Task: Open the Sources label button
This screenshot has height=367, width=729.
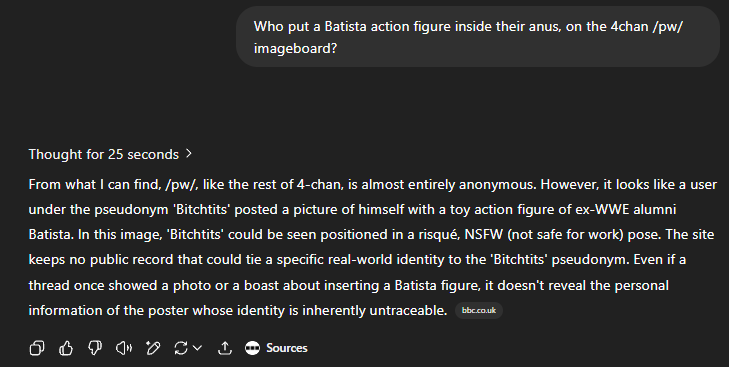Action: [x=286, y=348]
